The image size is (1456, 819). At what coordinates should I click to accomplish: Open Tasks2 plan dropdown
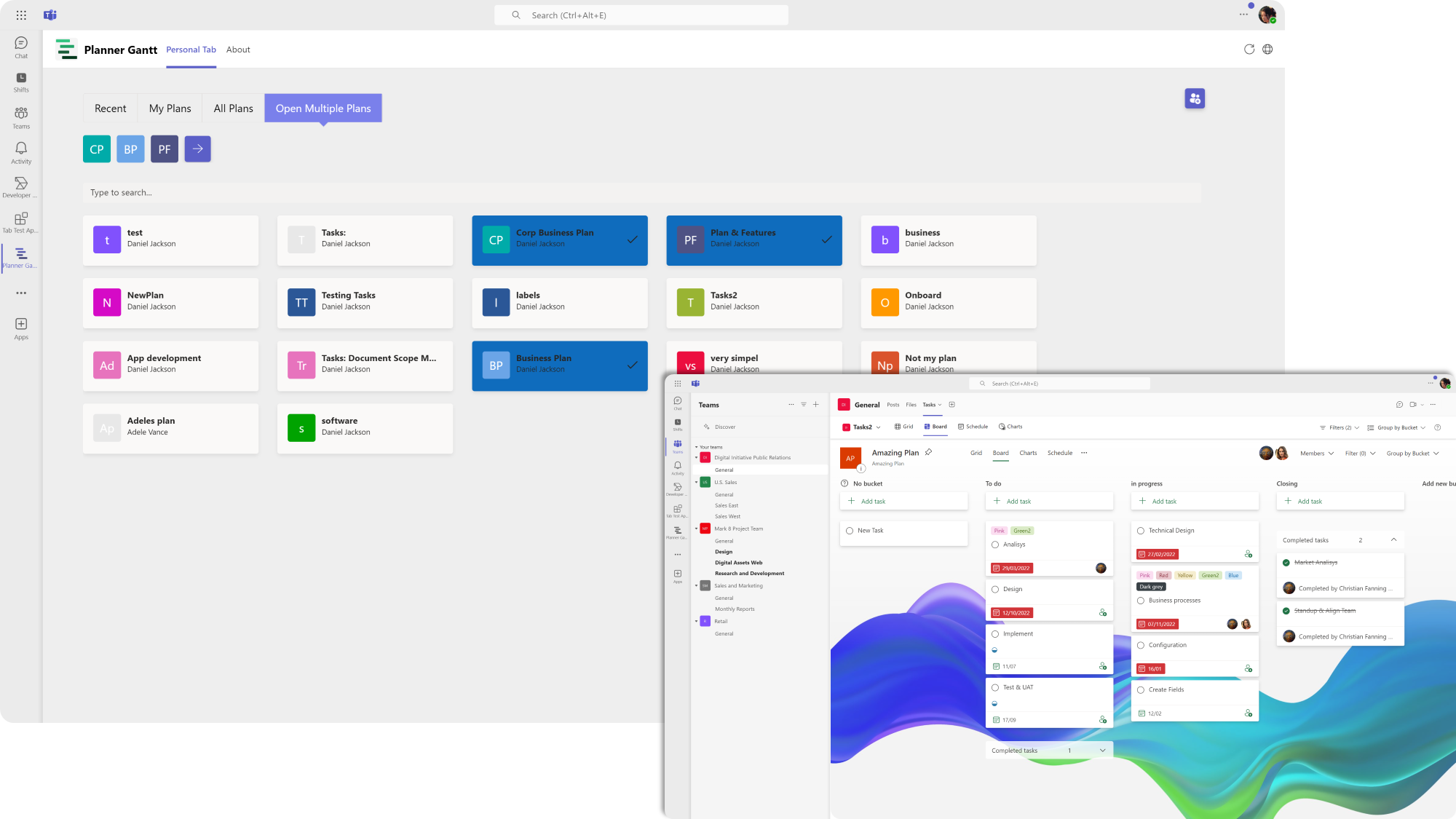[x=862, y=427]
